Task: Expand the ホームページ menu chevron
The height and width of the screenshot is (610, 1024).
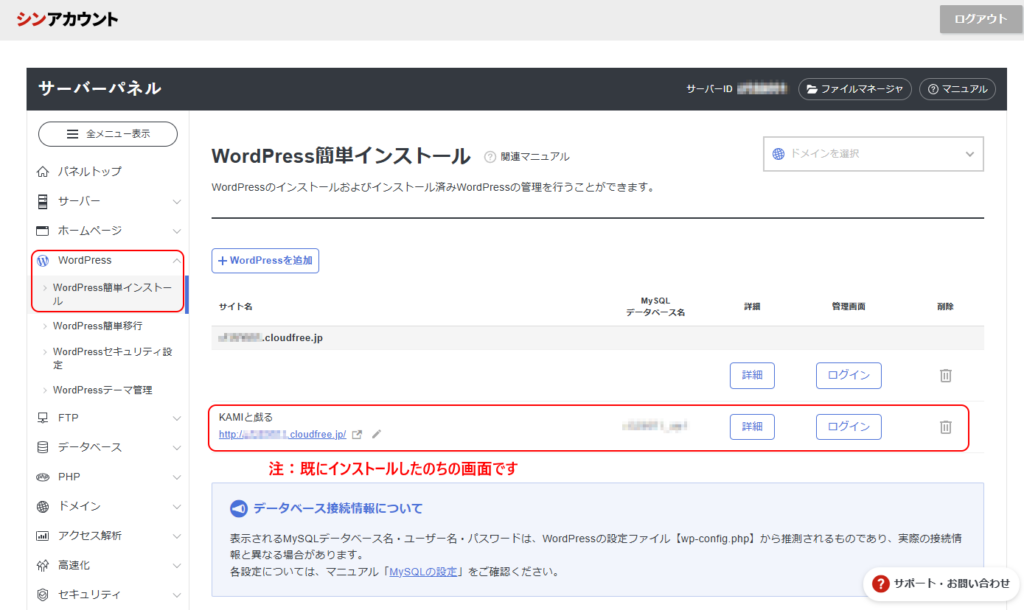Action: click(x=176, y=231)
